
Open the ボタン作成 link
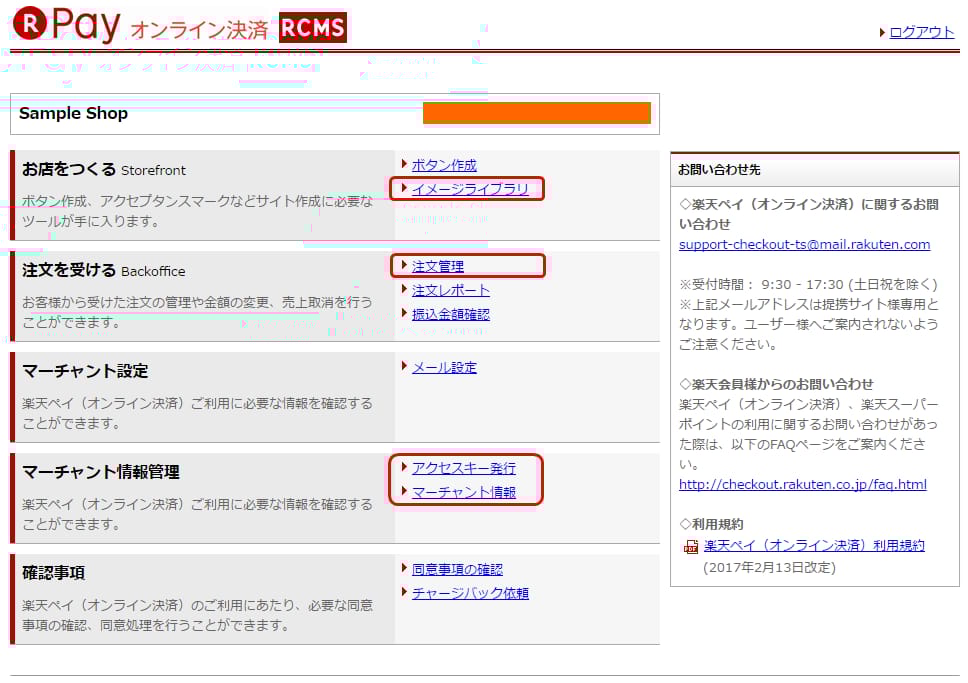coord(444,165)
